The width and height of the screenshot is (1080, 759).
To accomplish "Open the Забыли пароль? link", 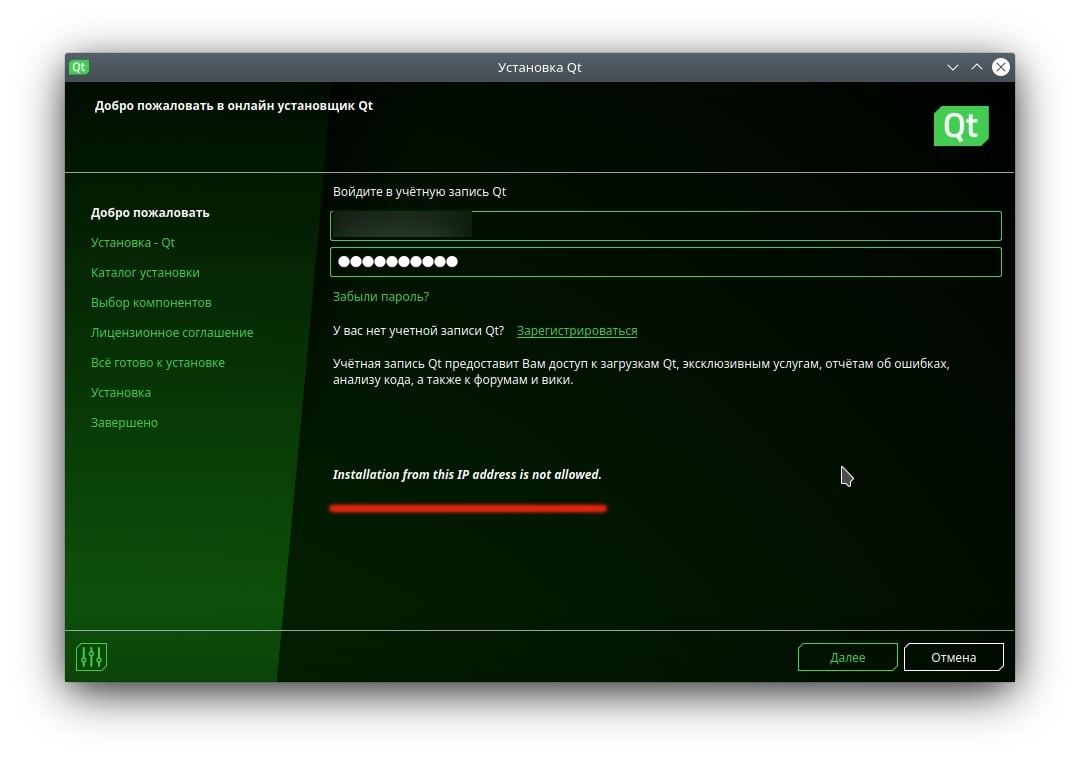I will click(x=380, y=297).
